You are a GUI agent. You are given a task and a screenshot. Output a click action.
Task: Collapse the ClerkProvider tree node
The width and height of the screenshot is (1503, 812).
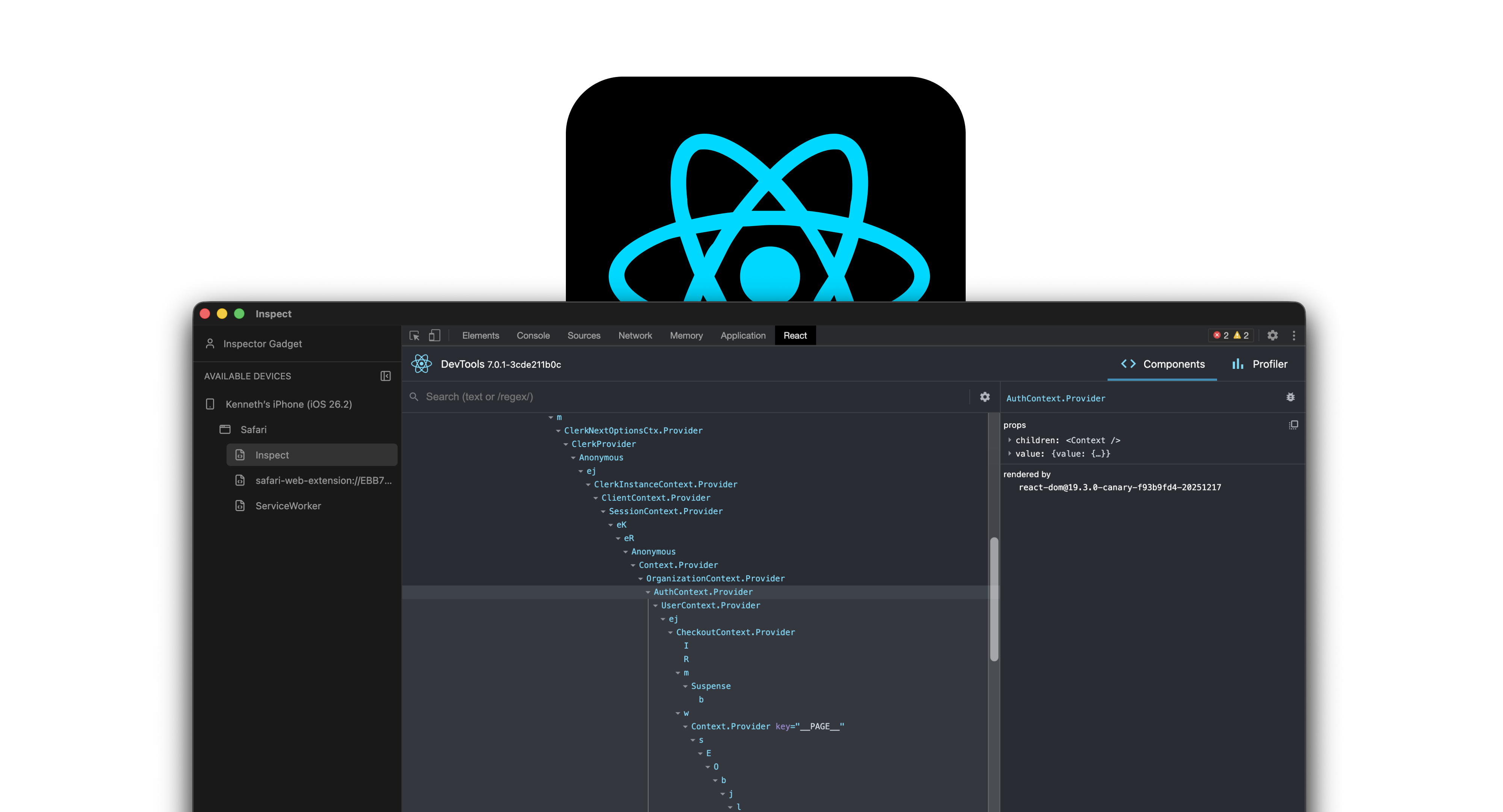tap(566, 445)
